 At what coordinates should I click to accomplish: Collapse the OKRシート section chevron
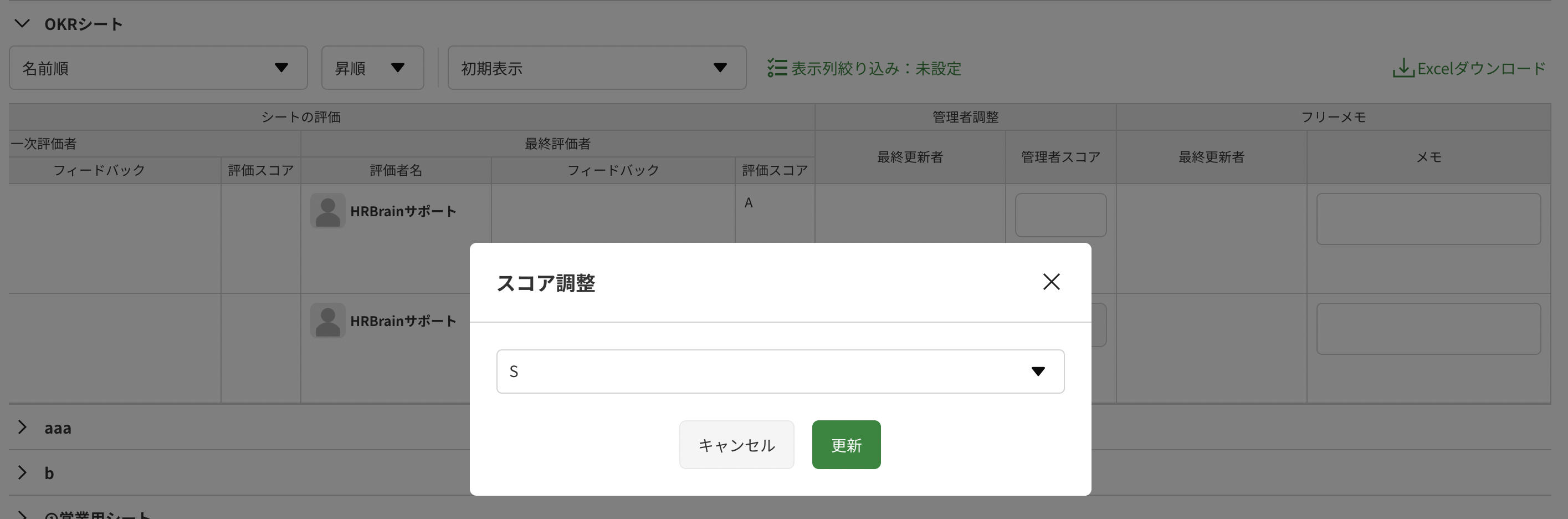tap(23, 24)
